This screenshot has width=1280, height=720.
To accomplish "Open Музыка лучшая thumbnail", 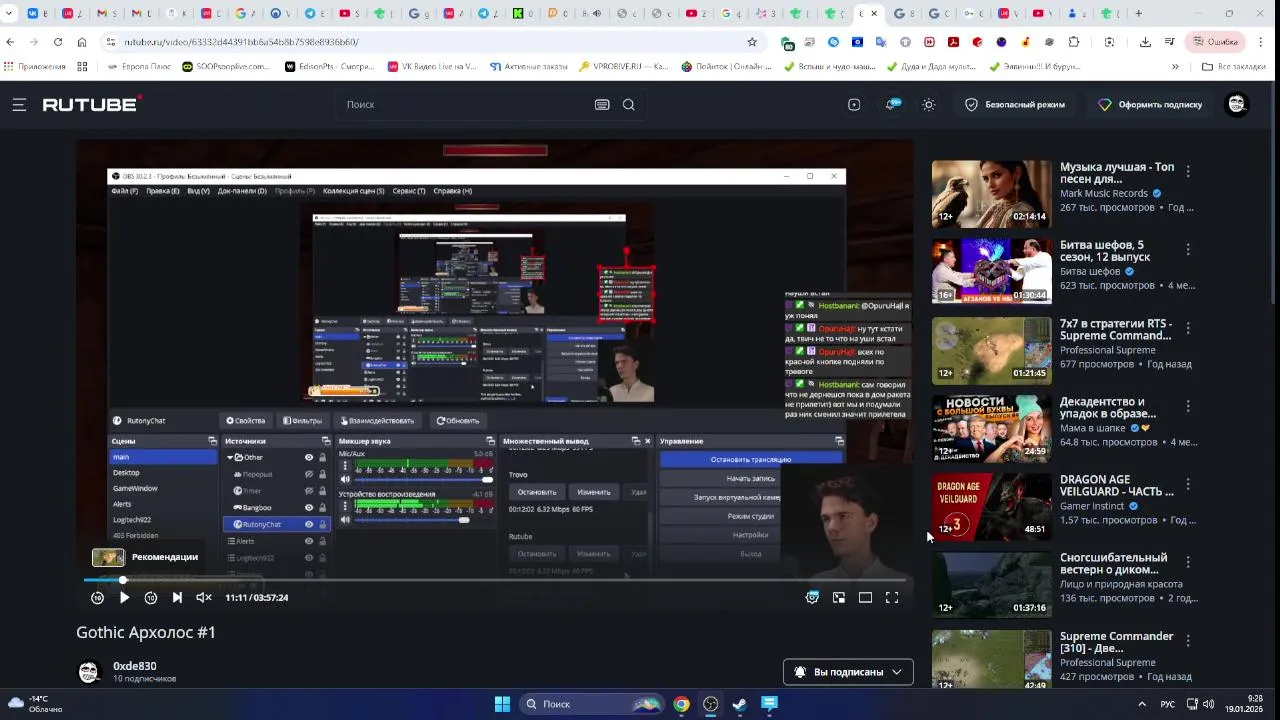I will click(x=992, y=194).
